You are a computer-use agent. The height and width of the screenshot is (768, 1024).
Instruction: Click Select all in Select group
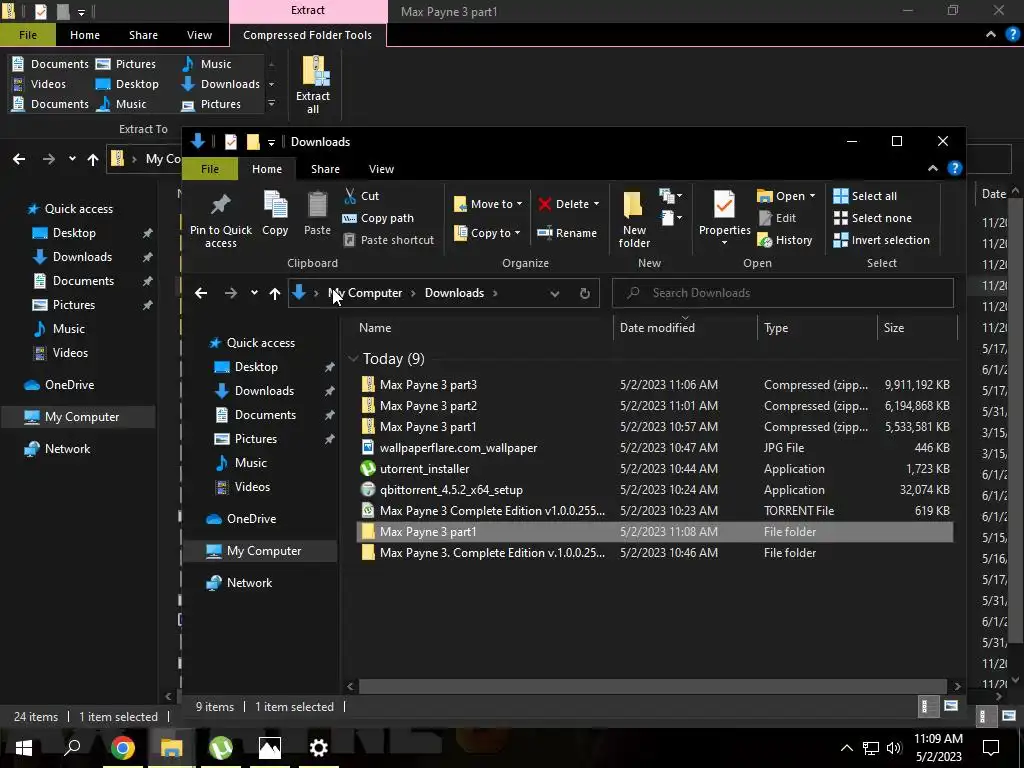coord(865,196)
